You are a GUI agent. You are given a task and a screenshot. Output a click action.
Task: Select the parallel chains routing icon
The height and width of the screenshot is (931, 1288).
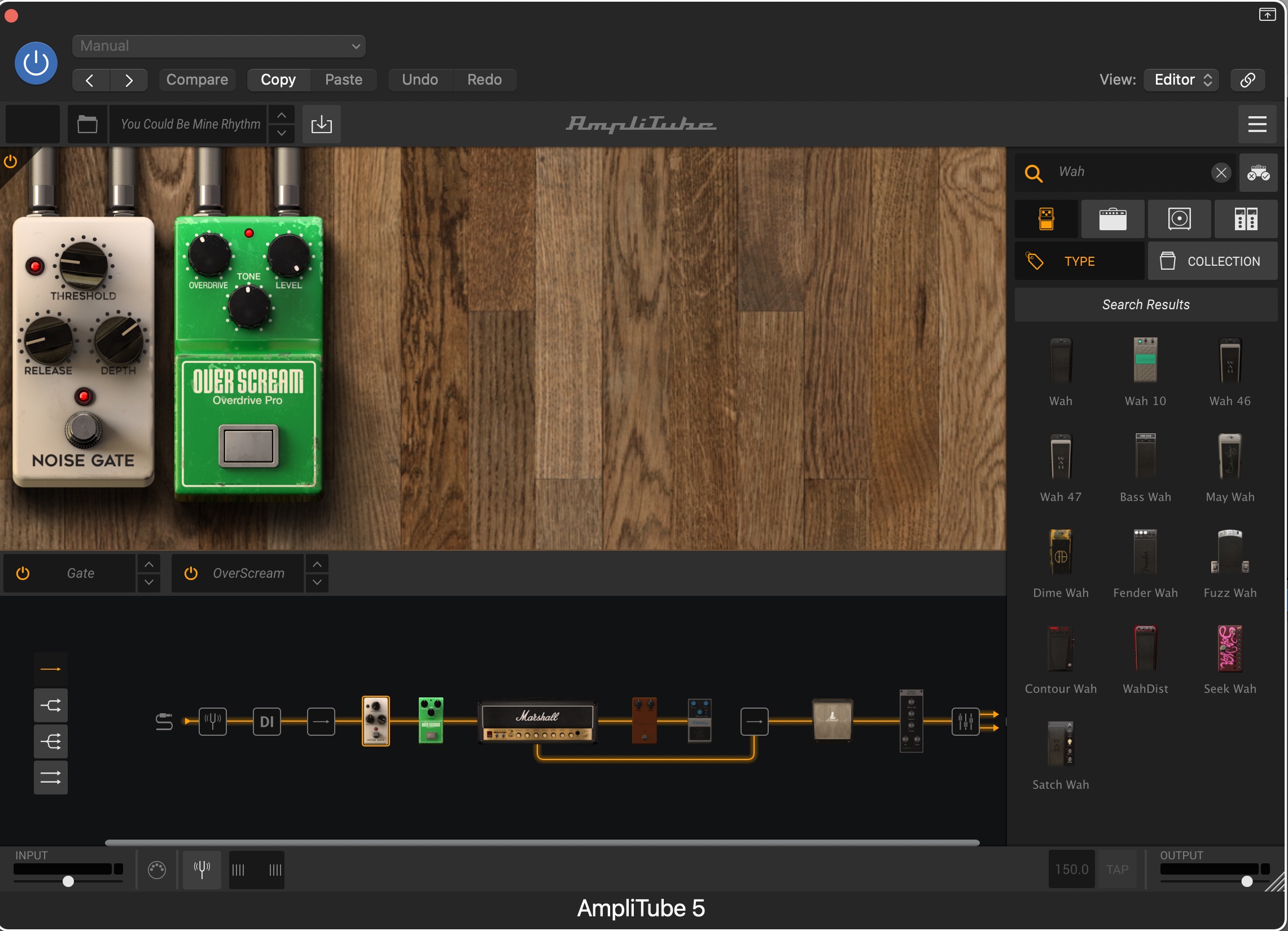51,778
